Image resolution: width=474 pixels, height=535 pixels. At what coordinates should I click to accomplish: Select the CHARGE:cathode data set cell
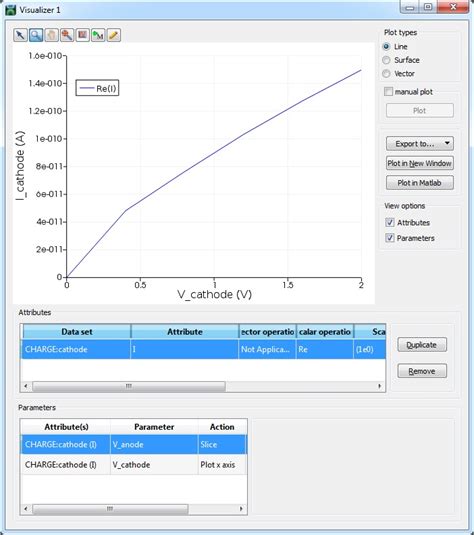[76, 349]
